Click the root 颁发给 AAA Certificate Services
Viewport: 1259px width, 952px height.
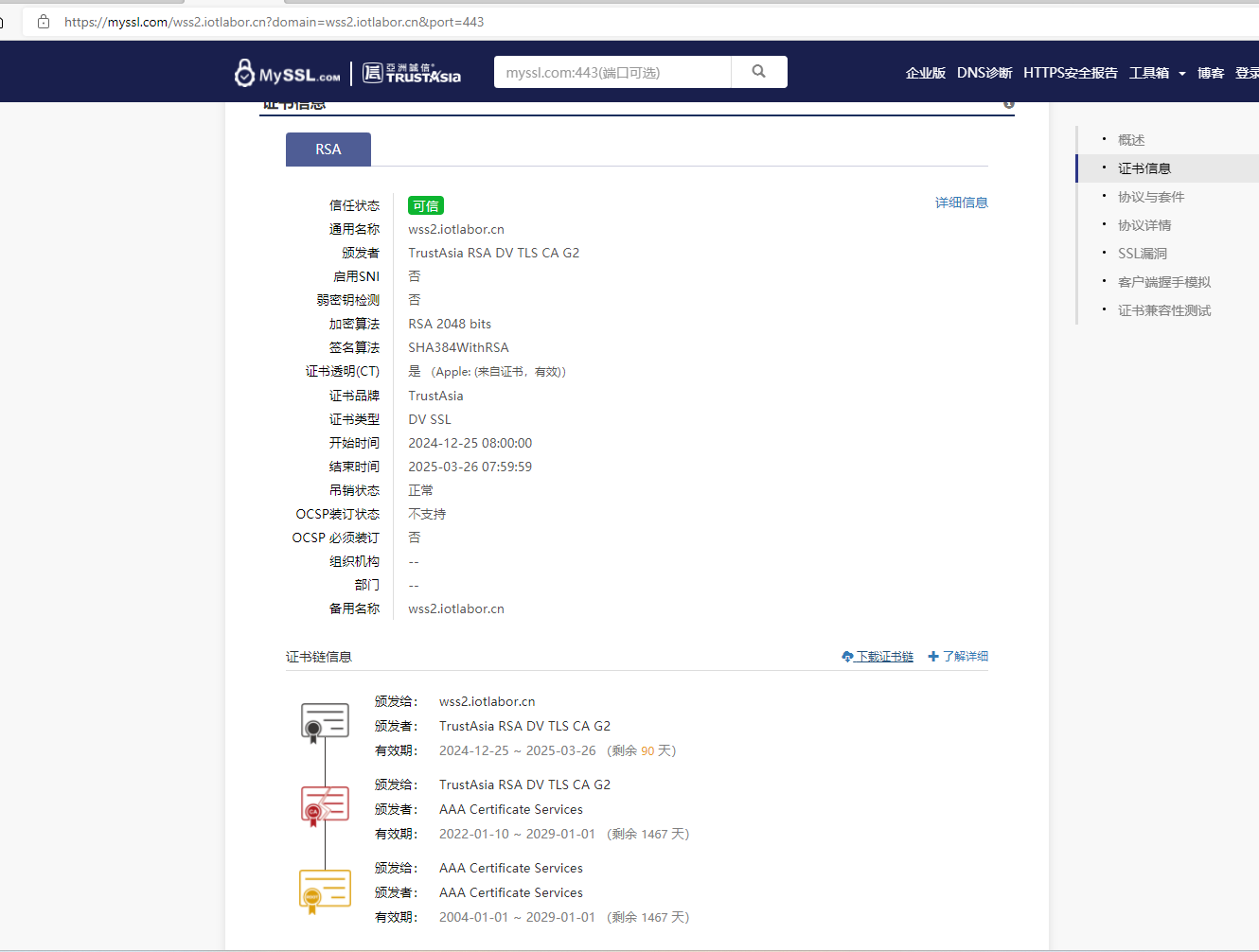click(511, 868)
